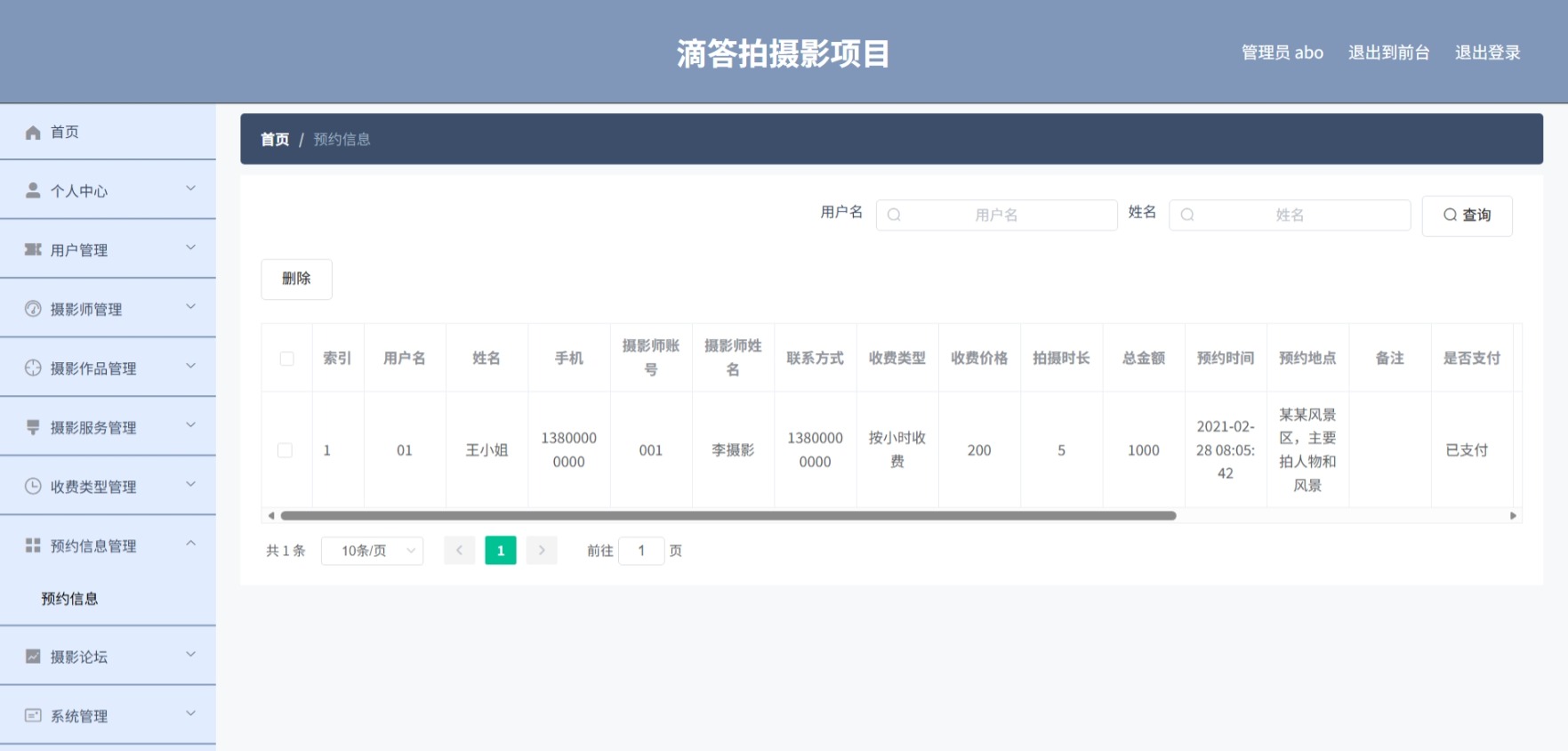1568x751 pixels.
Task: Click the 预约时间 column header
Action: (x=1226, y=358)
